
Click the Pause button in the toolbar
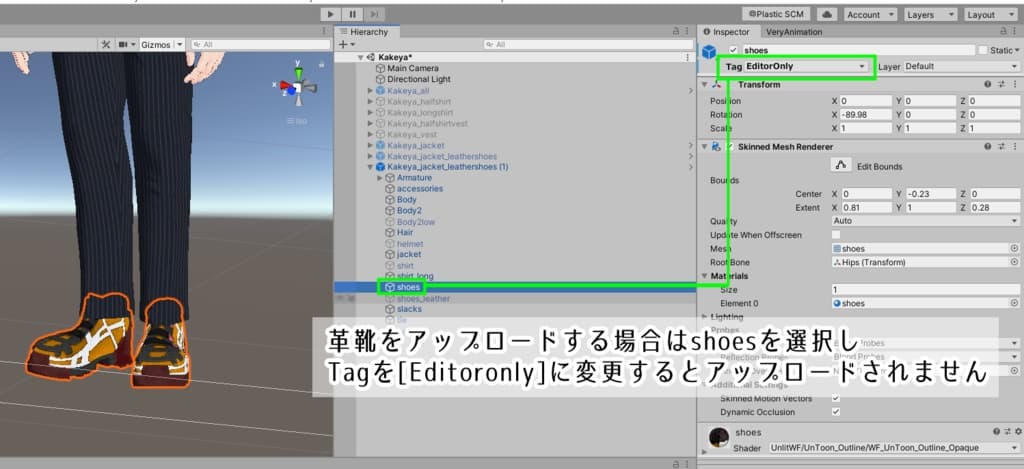353,14
